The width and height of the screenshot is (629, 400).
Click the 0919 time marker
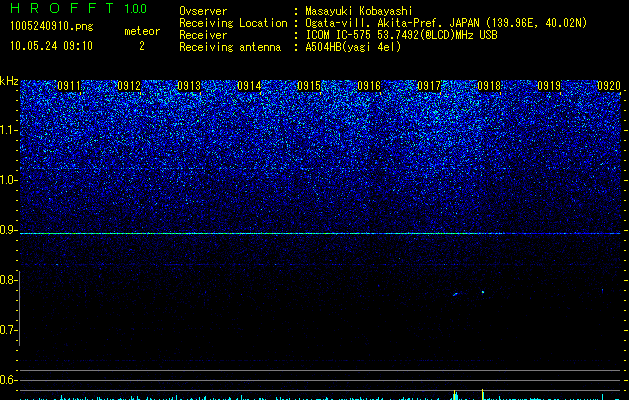click(549, 86)
